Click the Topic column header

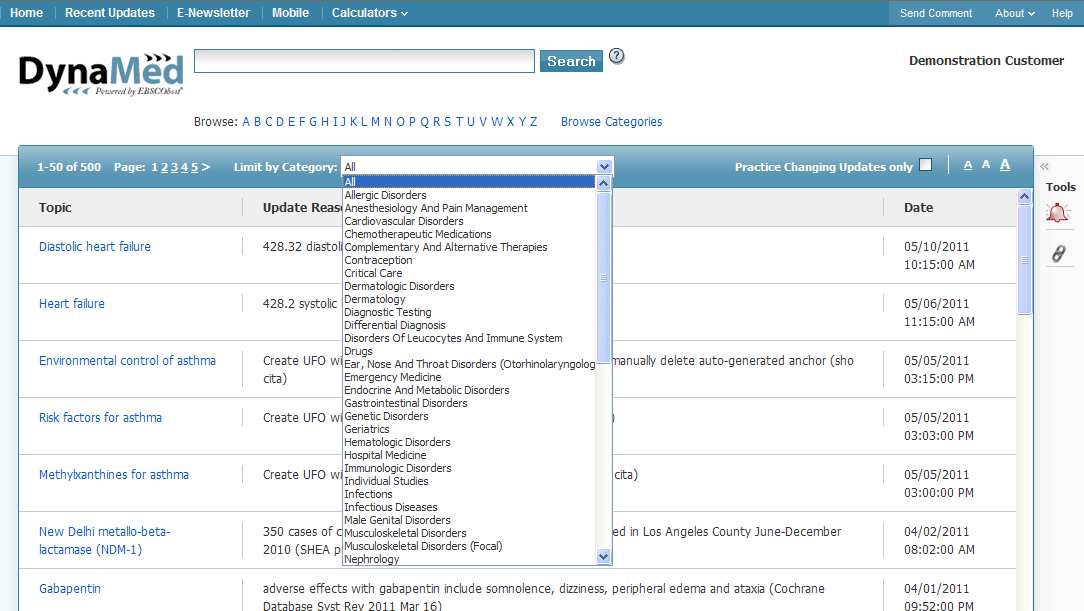point(55,207)
